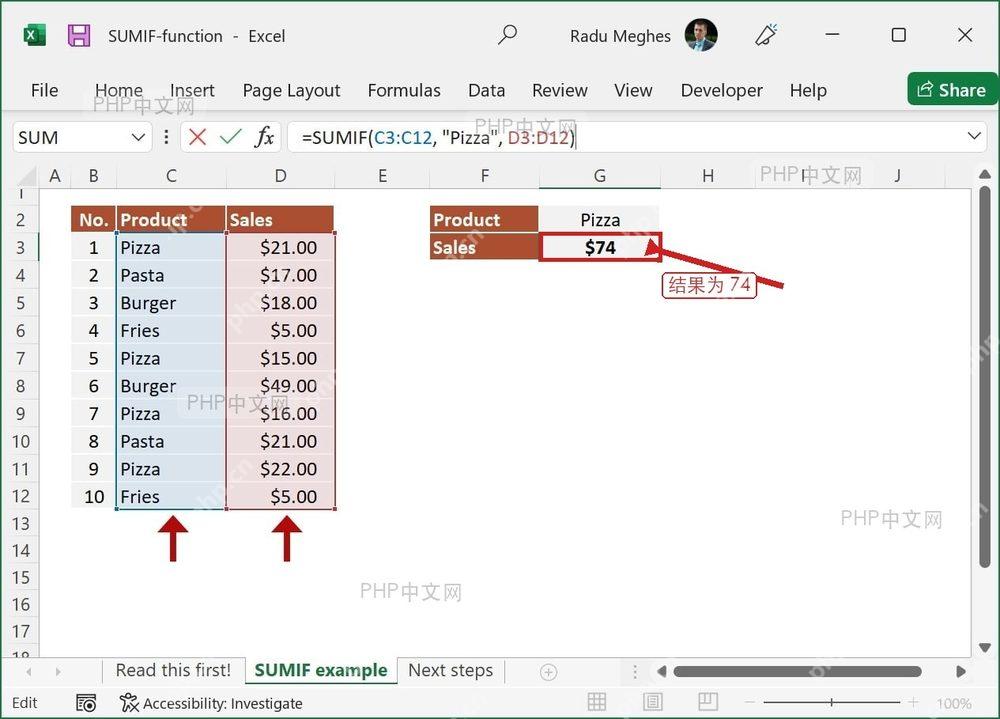Select column D header
The height and width of the screenshot is (719, 1000).
click(x=280, y=176)
